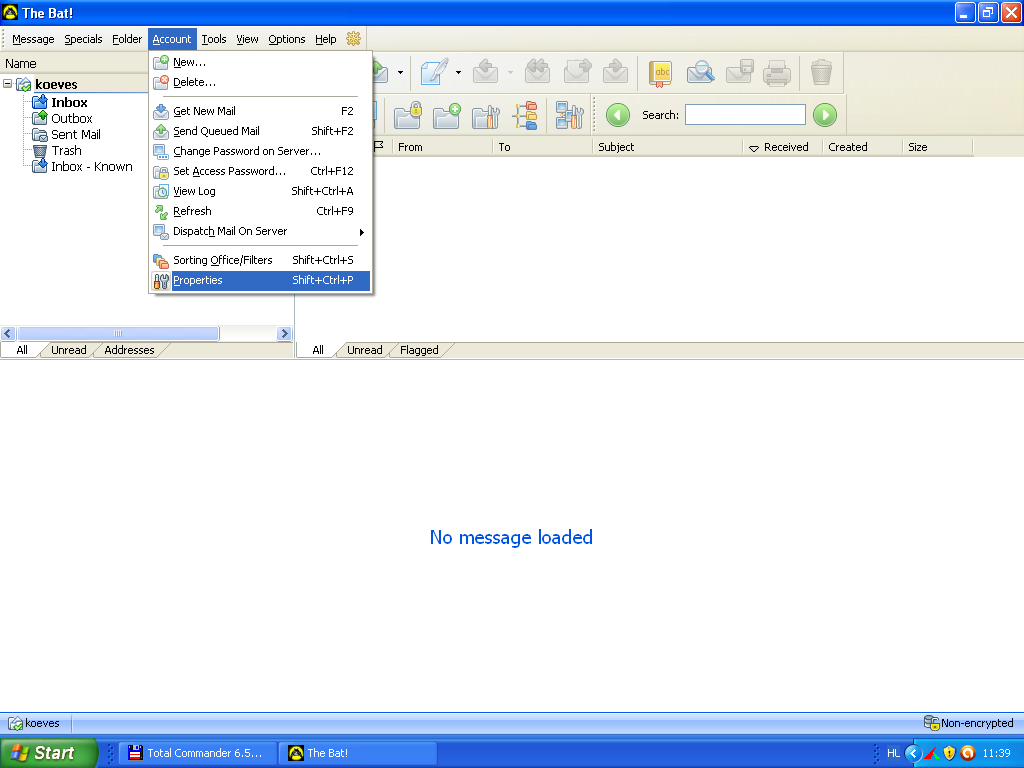Image resolution: width=1024 pixels, height=768 pixels.
Task: Open the Options menu
Action: point(287,39)
